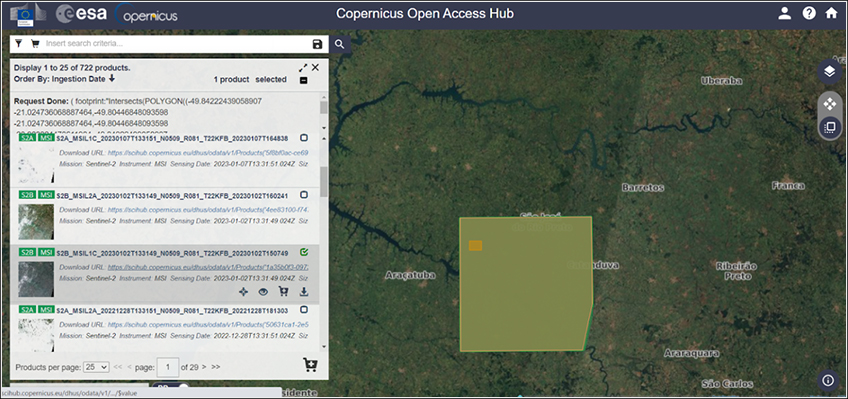Open the map layers switcher icon
The height and width of the screenshot is (399, 848).
click(829, 71)
